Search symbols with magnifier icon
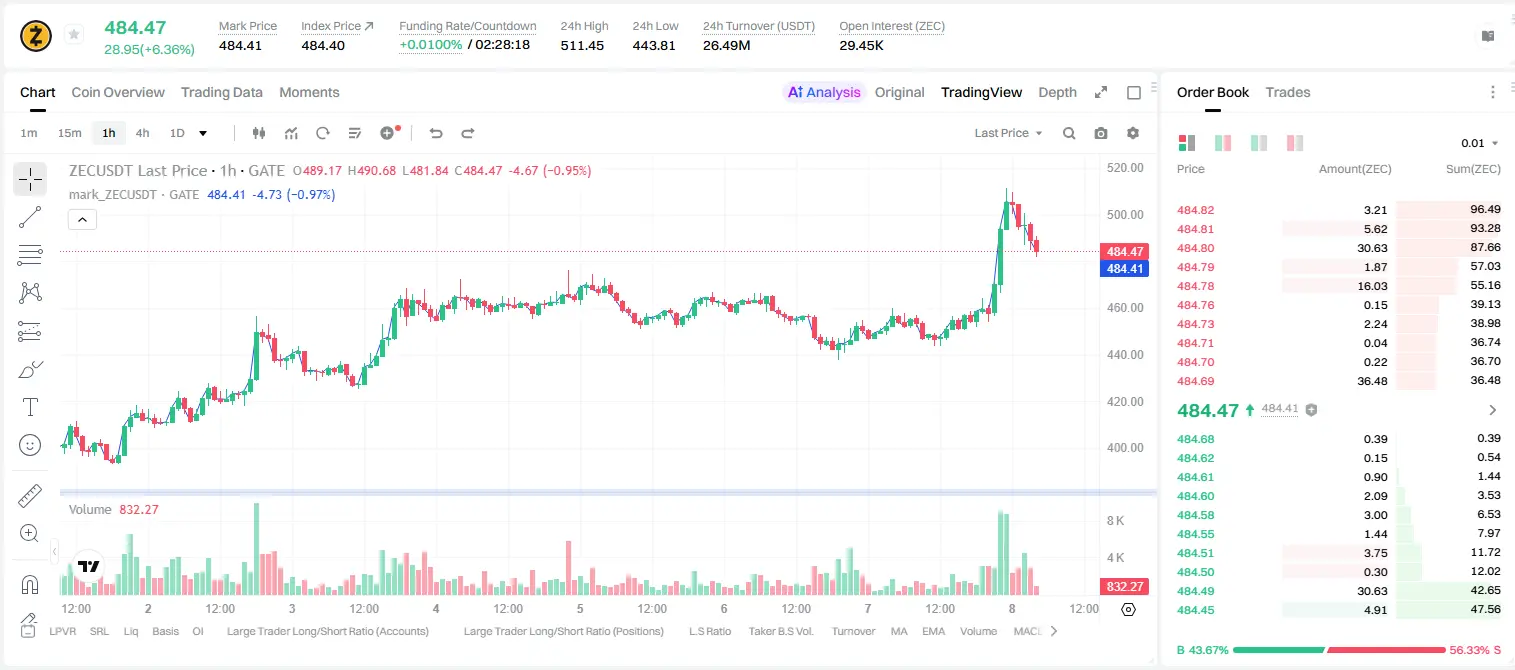 (x=1069, y=133)
